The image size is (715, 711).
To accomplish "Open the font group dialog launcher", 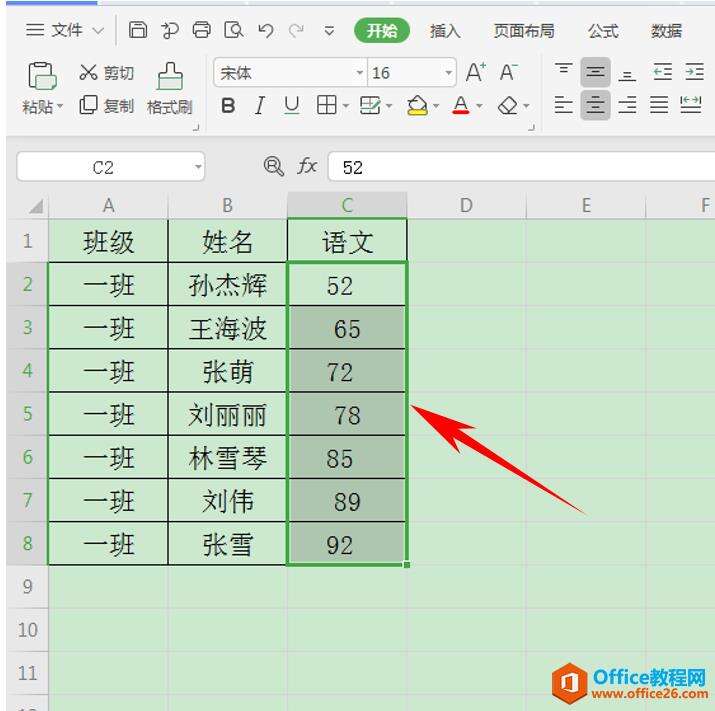I will [x=531, y=127].
